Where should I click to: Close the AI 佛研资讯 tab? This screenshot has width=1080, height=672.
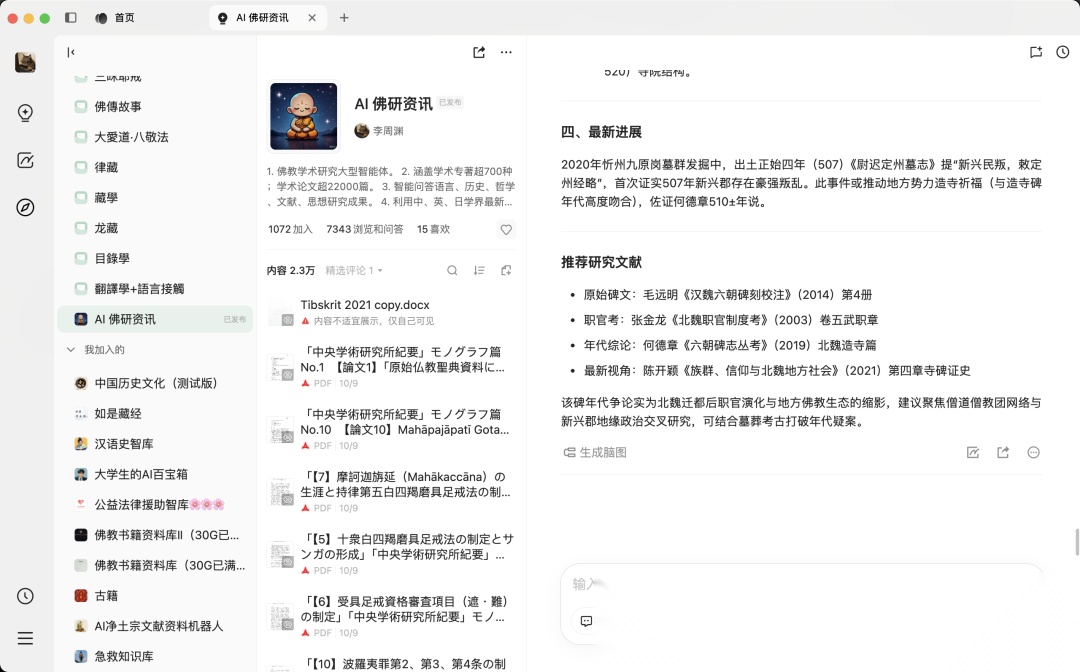click(x=312, y=18)
